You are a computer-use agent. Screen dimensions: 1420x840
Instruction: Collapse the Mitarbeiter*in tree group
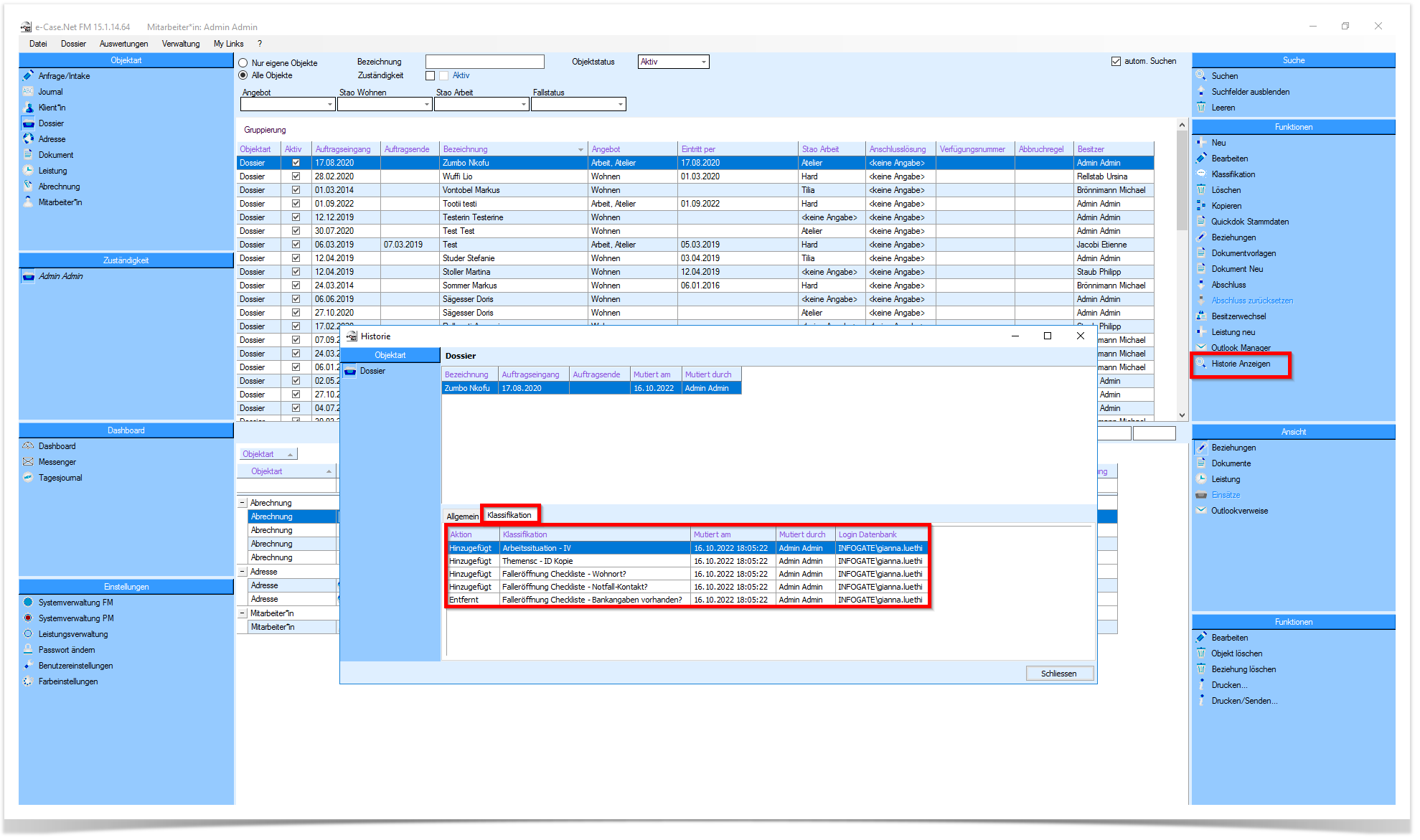(x=243, y=613)
